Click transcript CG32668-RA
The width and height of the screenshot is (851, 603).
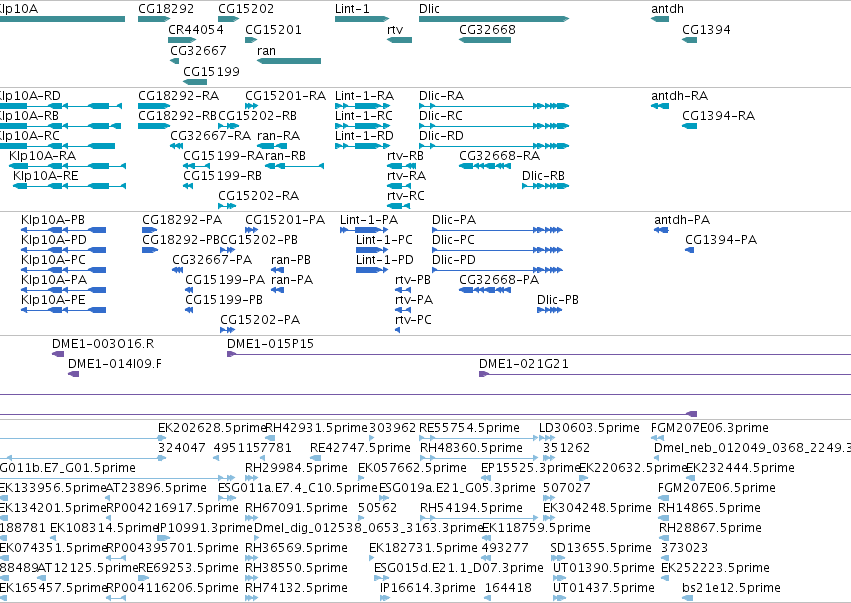[x=485, y=166]
